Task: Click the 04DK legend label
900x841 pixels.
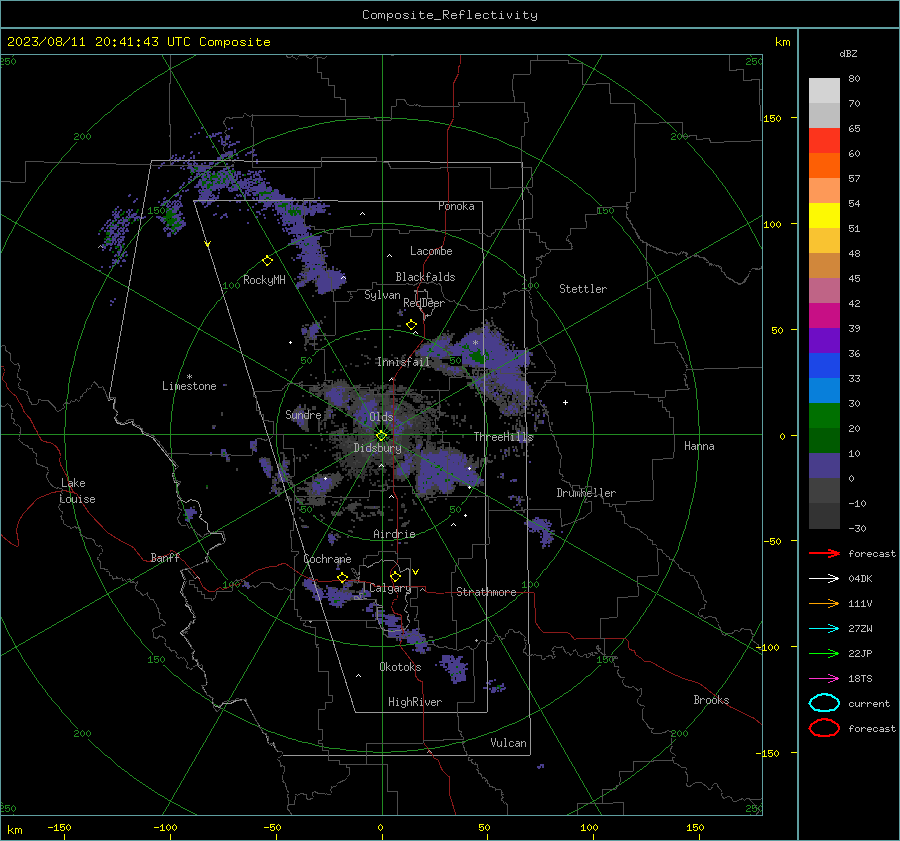Action: tap(860, 579)
